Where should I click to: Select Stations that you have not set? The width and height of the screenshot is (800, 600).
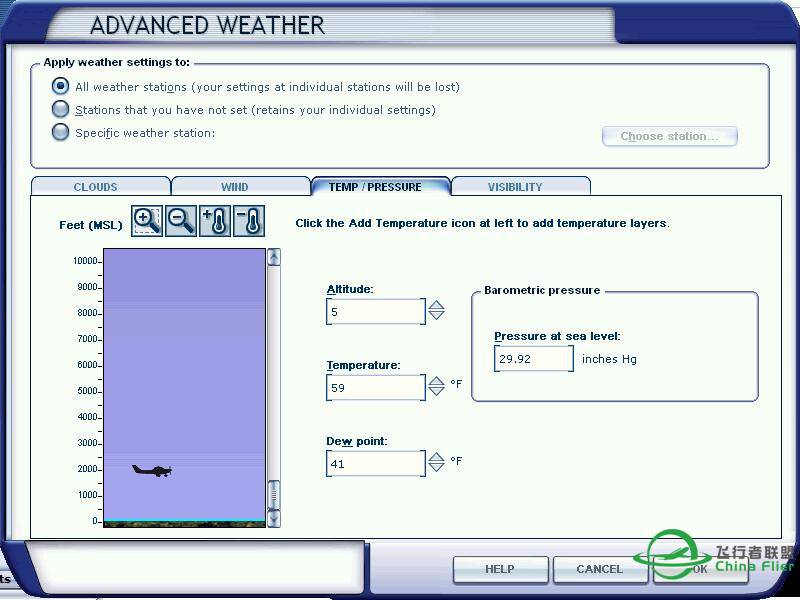[60, 109]
